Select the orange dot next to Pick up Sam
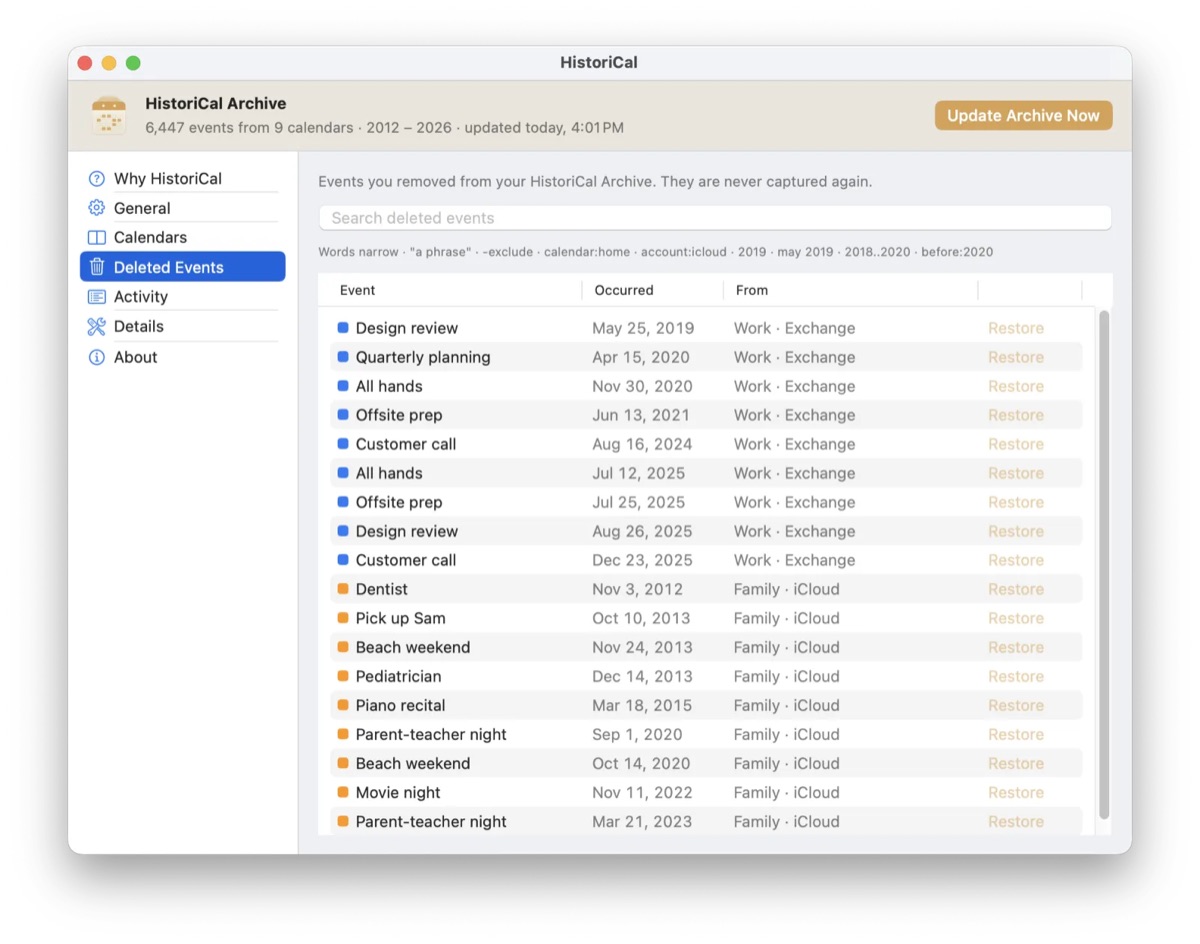Viewport: 1200px width, 944px height. pos(343,618)
